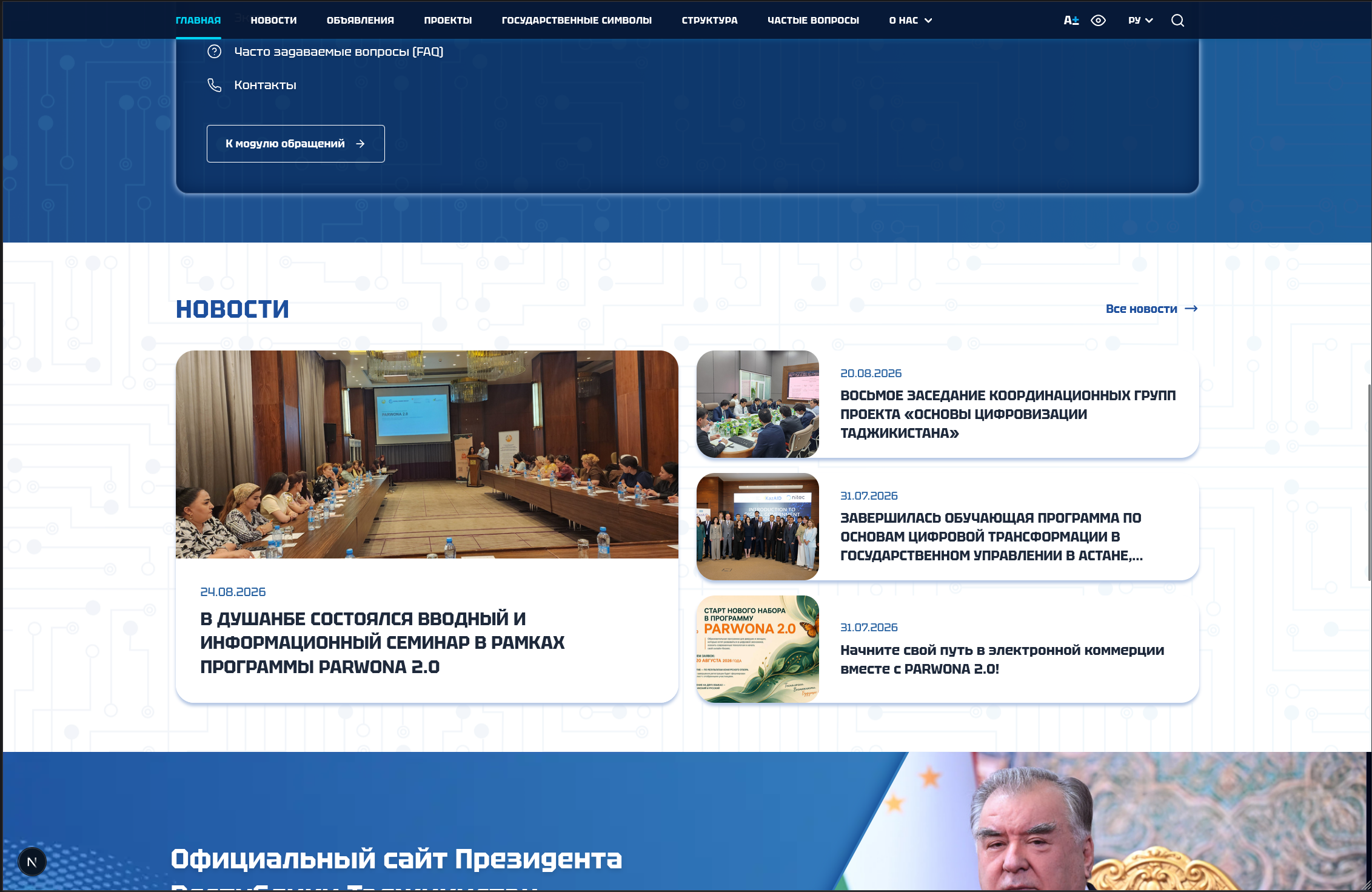Click the phone icon beside Контакты
The width and height of the screenshot is (1372, 892).
(x=214, y=85)
